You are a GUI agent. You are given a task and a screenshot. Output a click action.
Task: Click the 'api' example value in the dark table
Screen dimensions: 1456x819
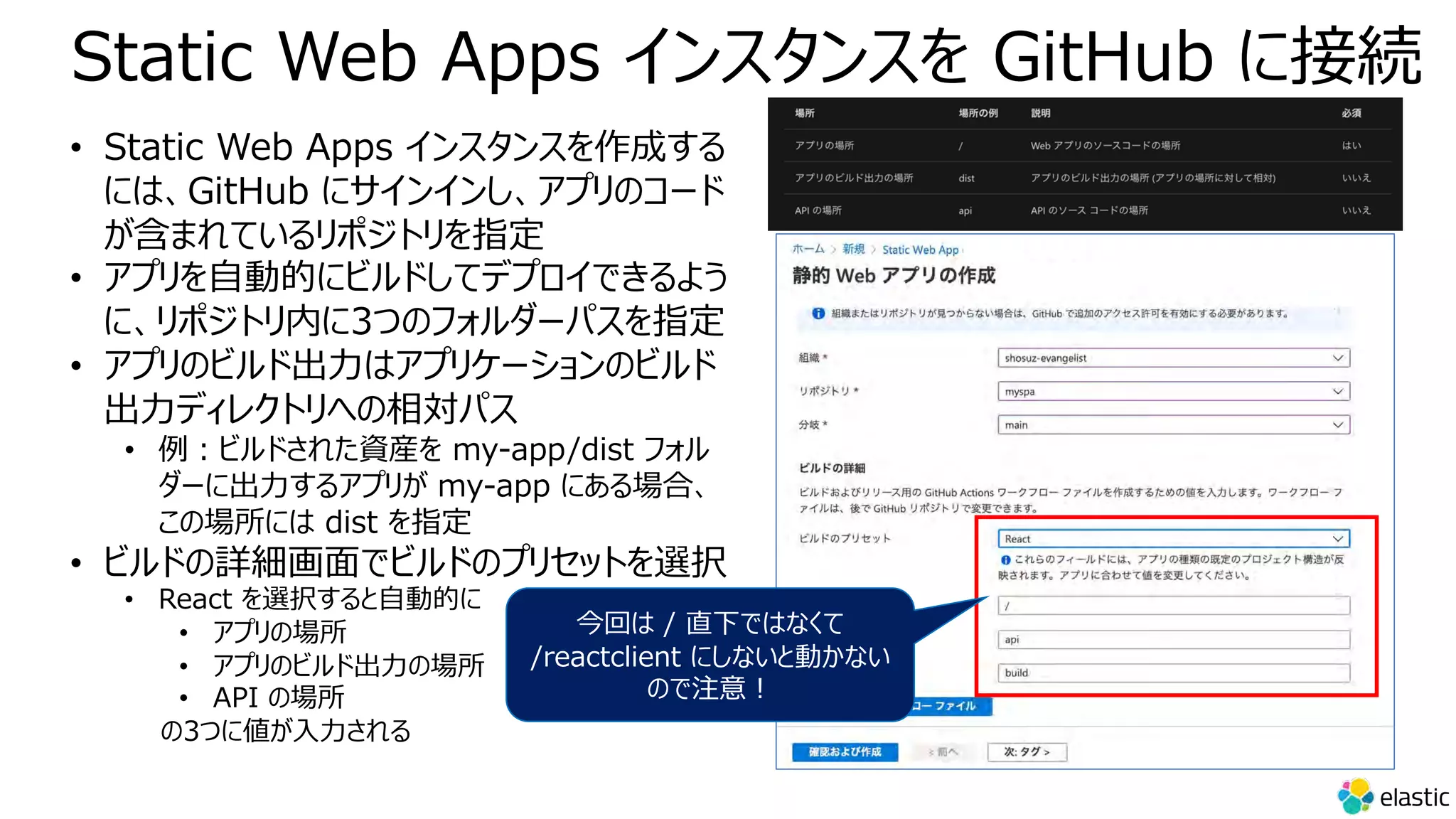click(x=965, y=211)
